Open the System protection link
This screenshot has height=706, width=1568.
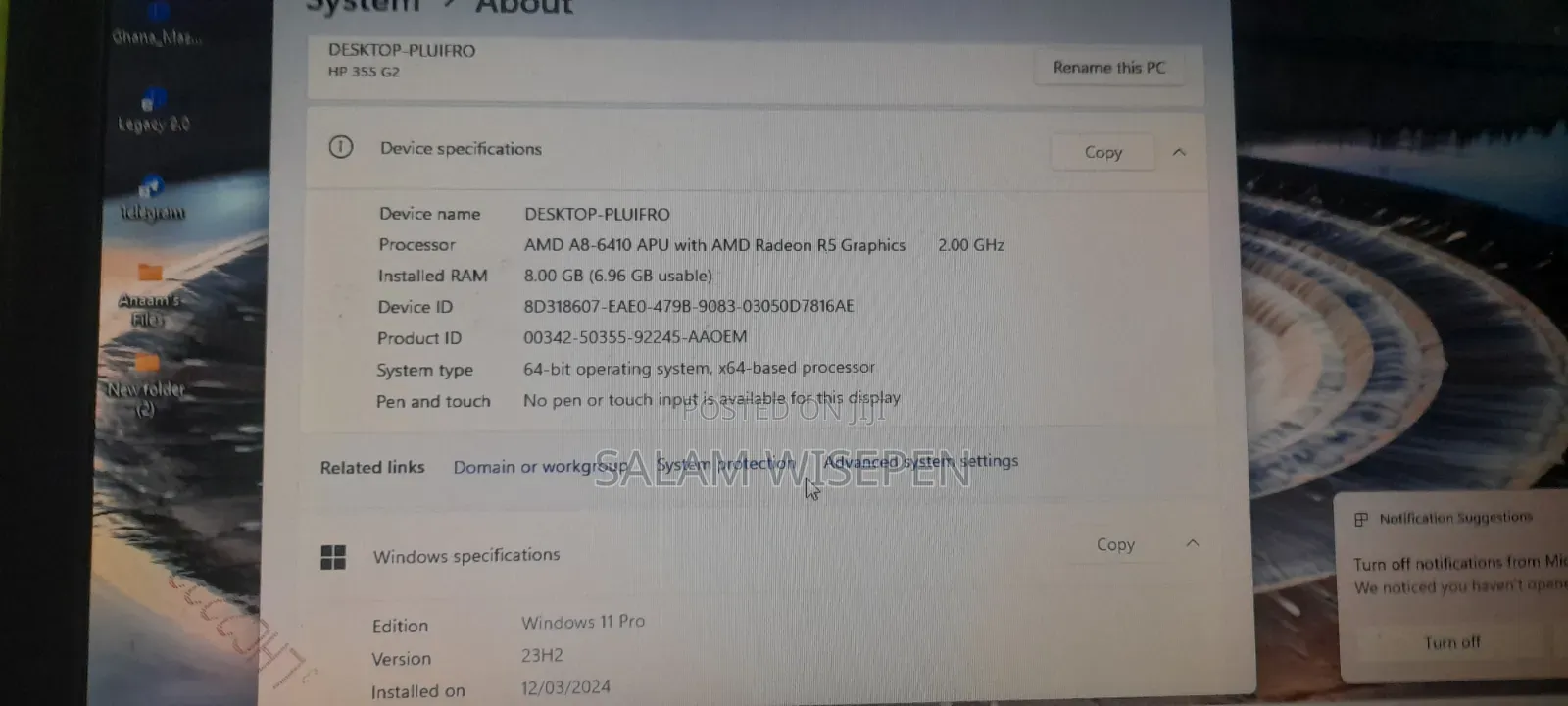point(725,463)
